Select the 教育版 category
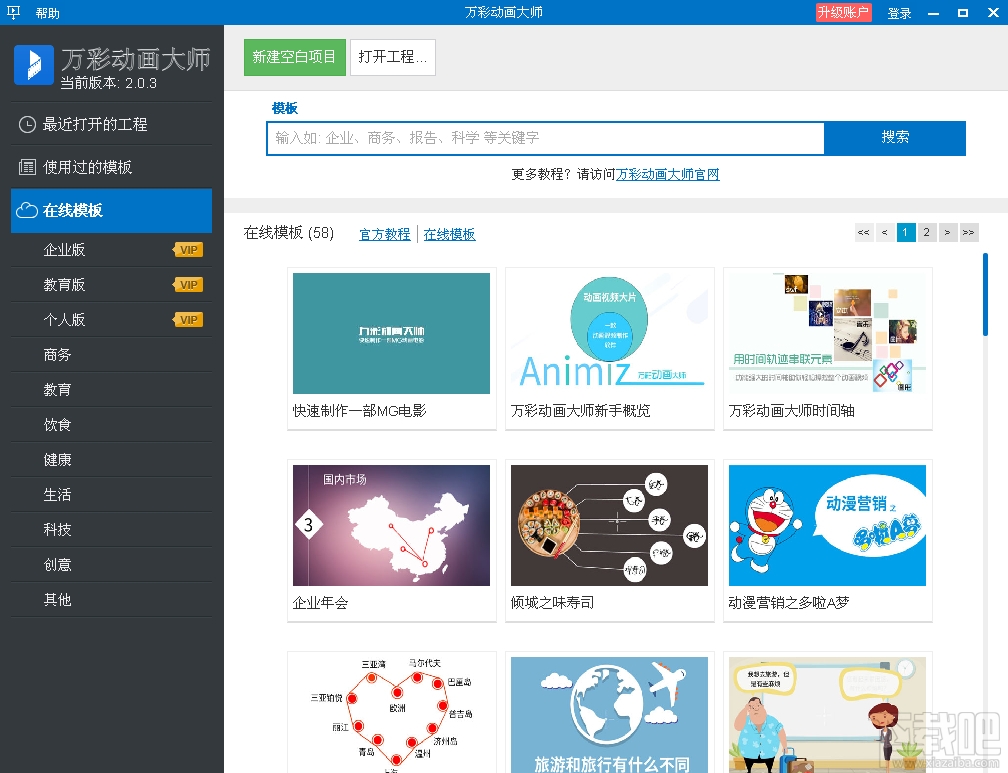The image size is (1008, 773). (111, 285)
